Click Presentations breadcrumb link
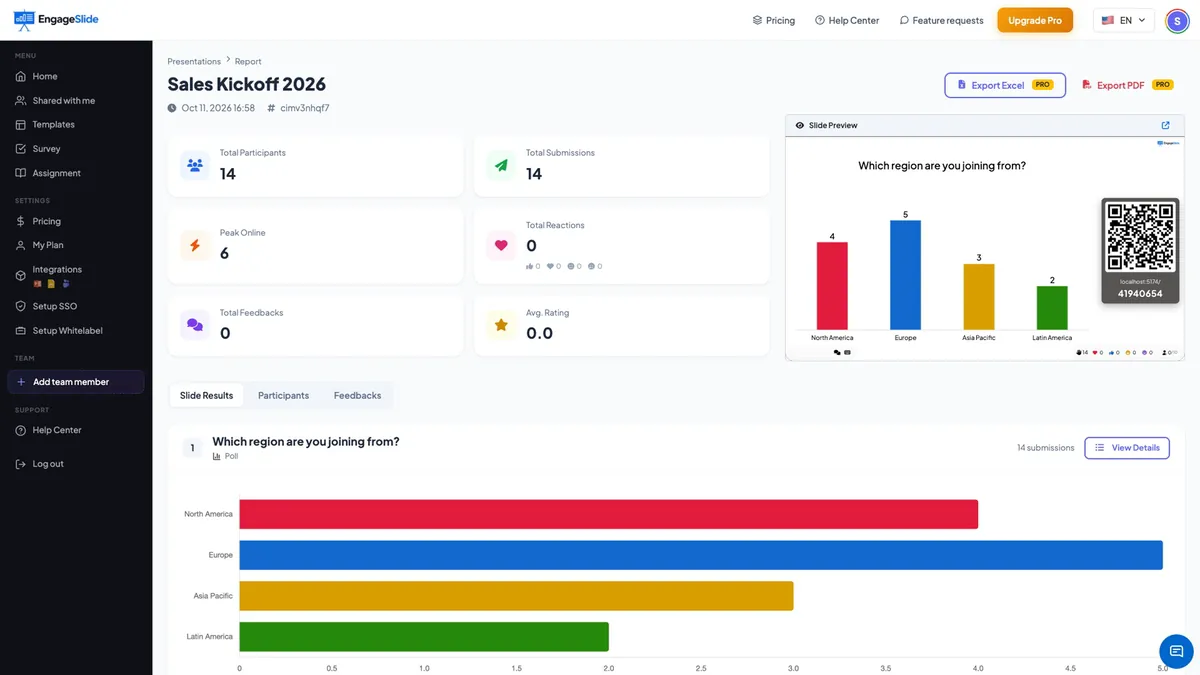Screen dimensions: 1200x675 [x=194, y=62]
